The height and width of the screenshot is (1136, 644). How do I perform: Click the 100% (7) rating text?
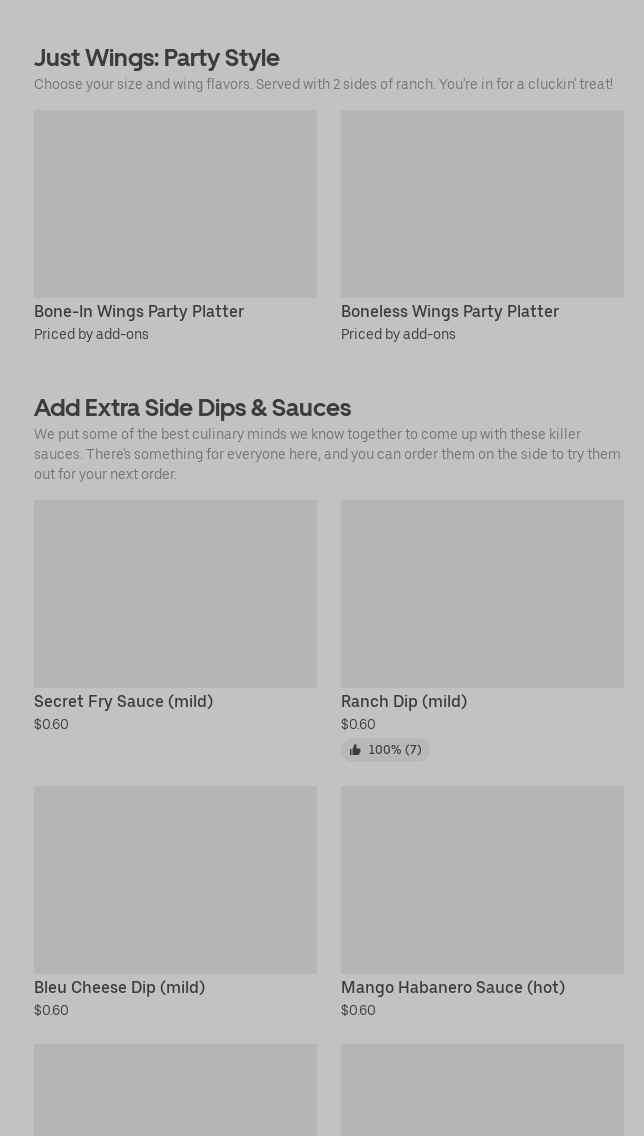[x=395, y=750]
